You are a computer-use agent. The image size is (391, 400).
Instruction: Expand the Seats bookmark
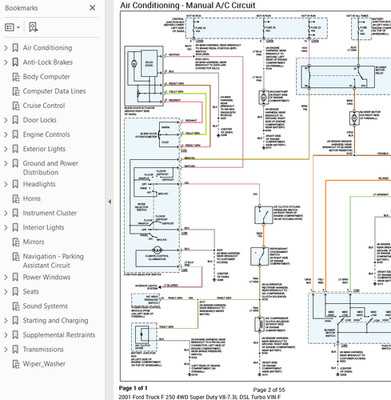coord(5,292)
